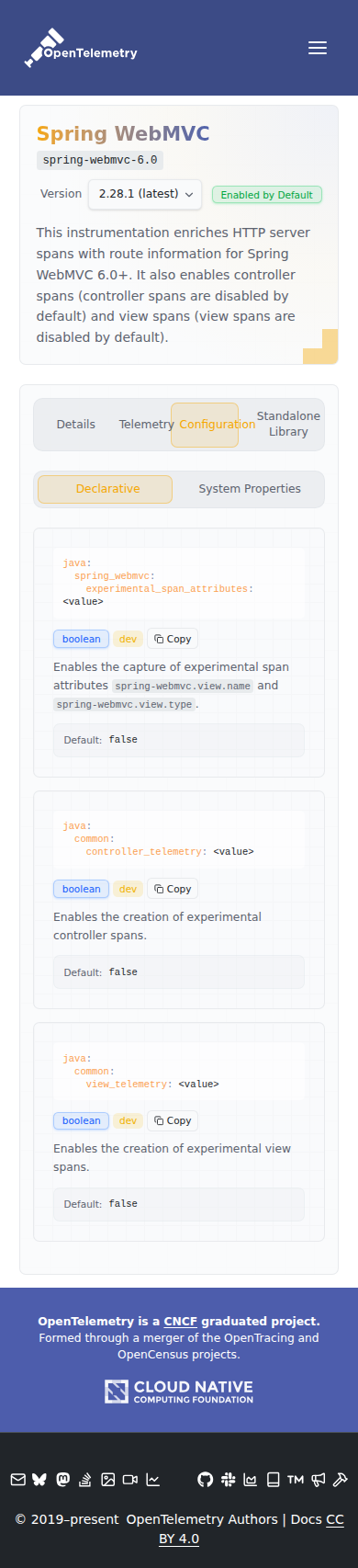Viewport: 358px width, 1568px height.
Task: Click dev badge under experimental_span_attributes
Action: coord(129,639)
